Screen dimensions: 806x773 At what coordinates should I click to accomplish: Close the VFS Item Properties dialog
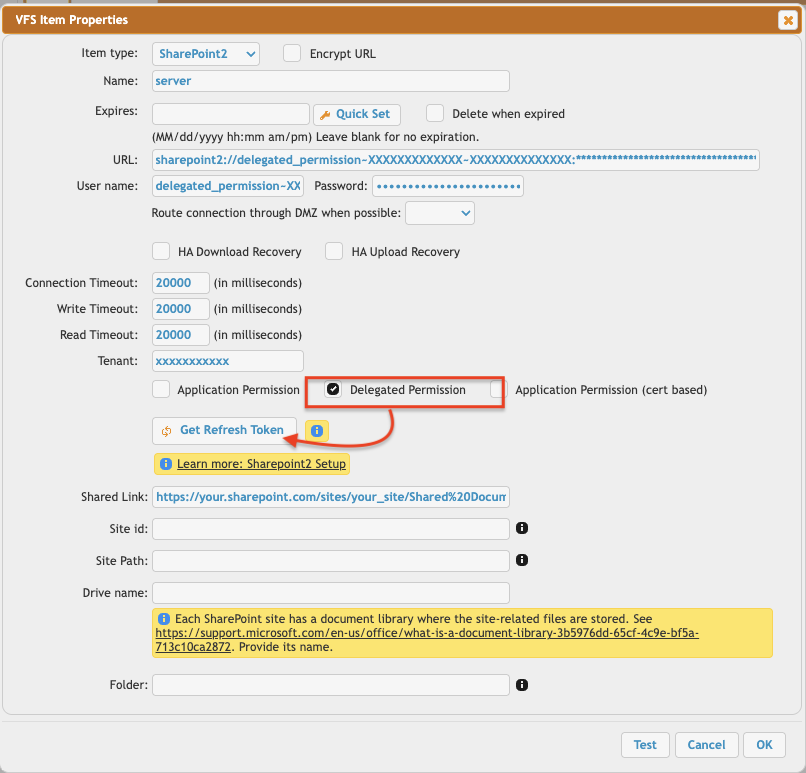click(787, 19)
